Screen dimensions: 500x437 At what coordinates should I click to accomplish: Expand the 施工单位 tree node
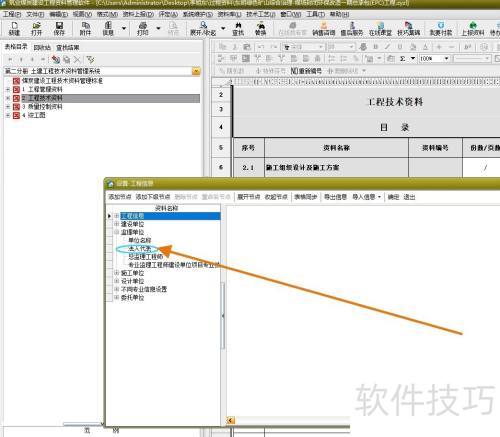tap(117, 273)
